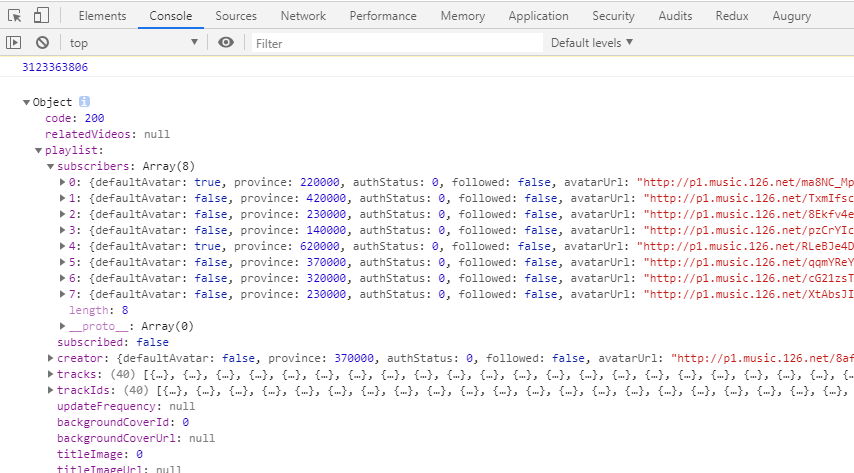Switch to the Elements tab
This screenshot has height=473, width=854.
click(x=102, y=16)
